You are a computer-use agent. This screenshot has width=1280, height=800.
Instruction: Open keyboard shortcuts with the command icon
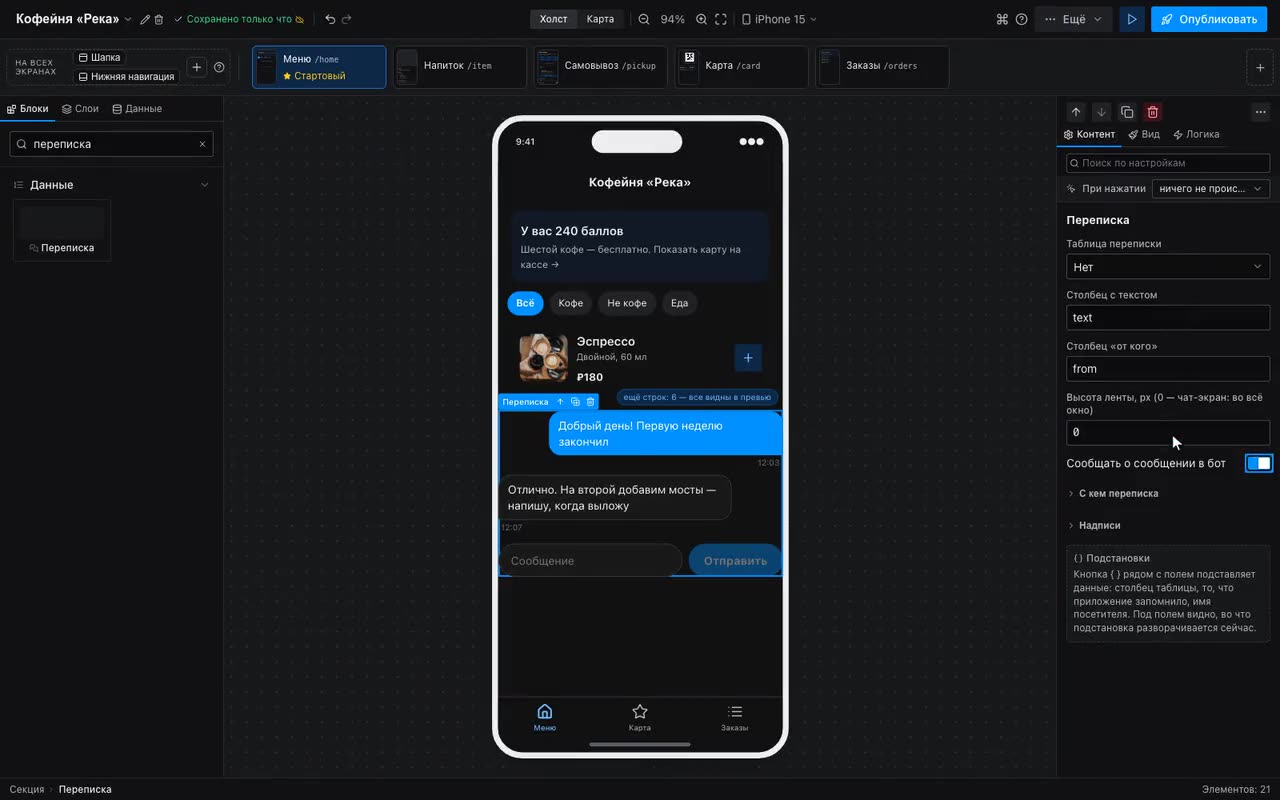tap(1003, 19)
